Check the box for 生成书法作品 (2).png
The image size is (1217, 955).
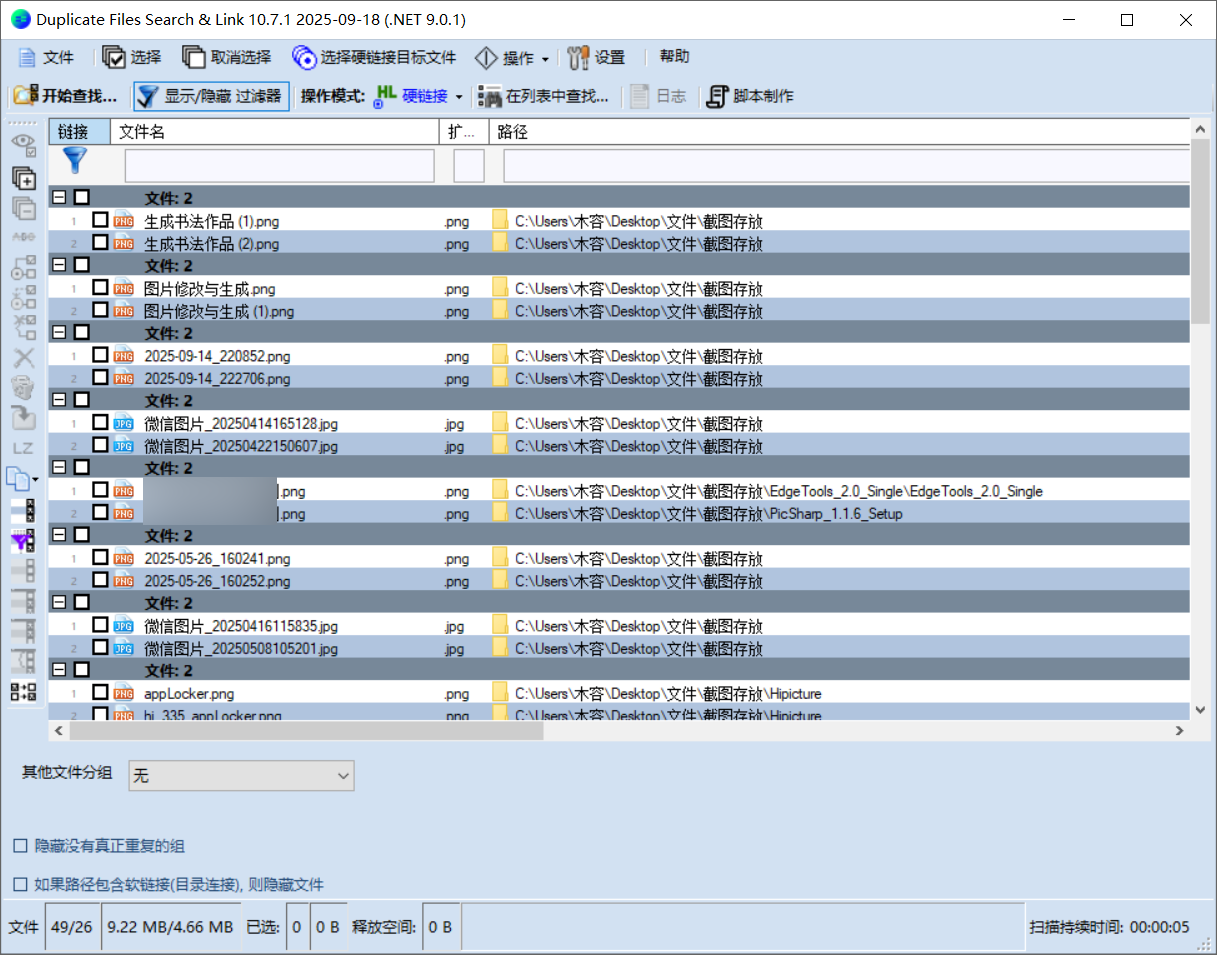coord(100,242)
